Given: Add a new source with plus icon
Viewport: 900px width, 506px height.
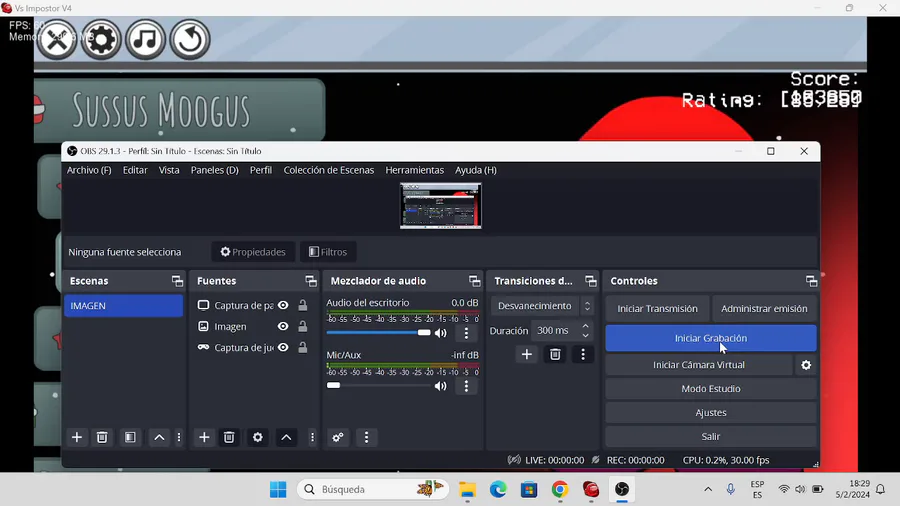Looking at the screenshot, I should [204, 437].
